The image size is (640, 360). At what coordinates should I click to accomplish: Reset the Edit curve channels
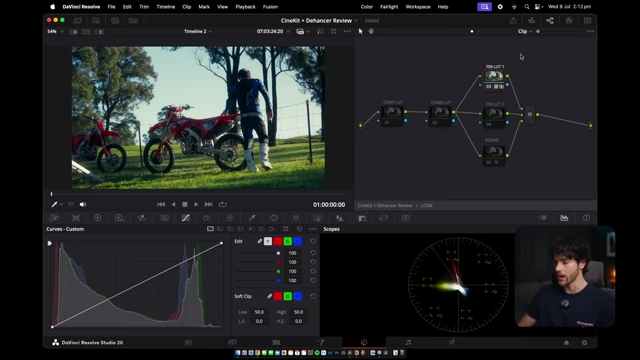point(313,241)
